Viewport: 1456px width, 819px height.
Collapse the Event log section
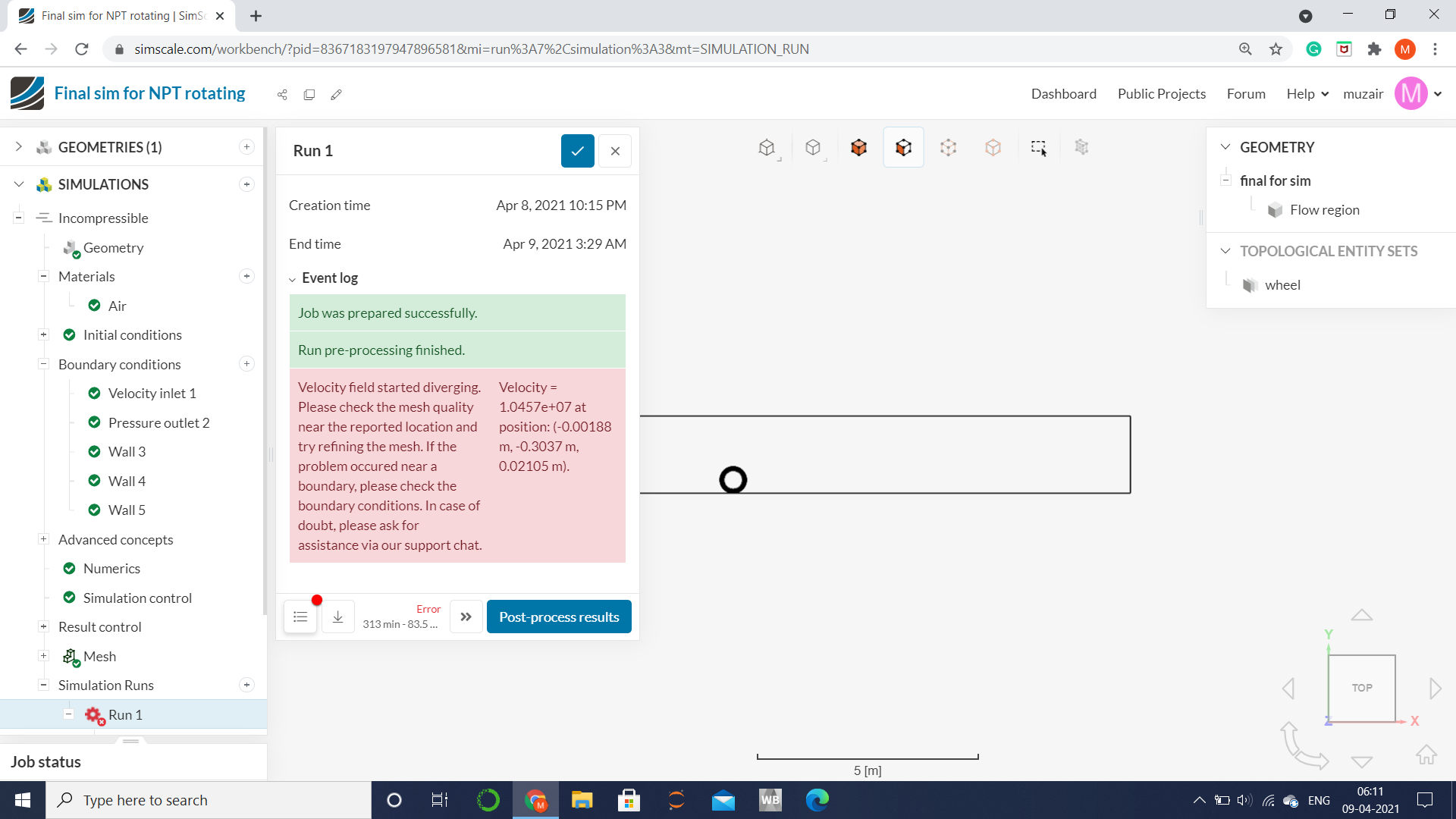293,279
